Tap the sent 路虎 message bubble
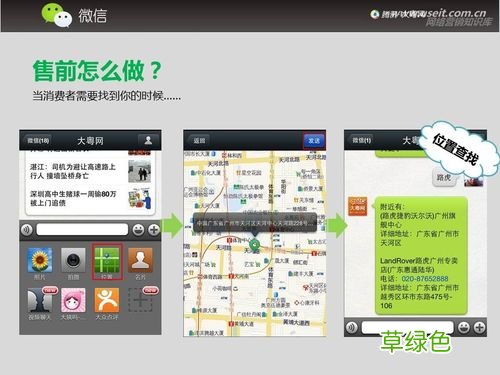 tap(444, 177)
